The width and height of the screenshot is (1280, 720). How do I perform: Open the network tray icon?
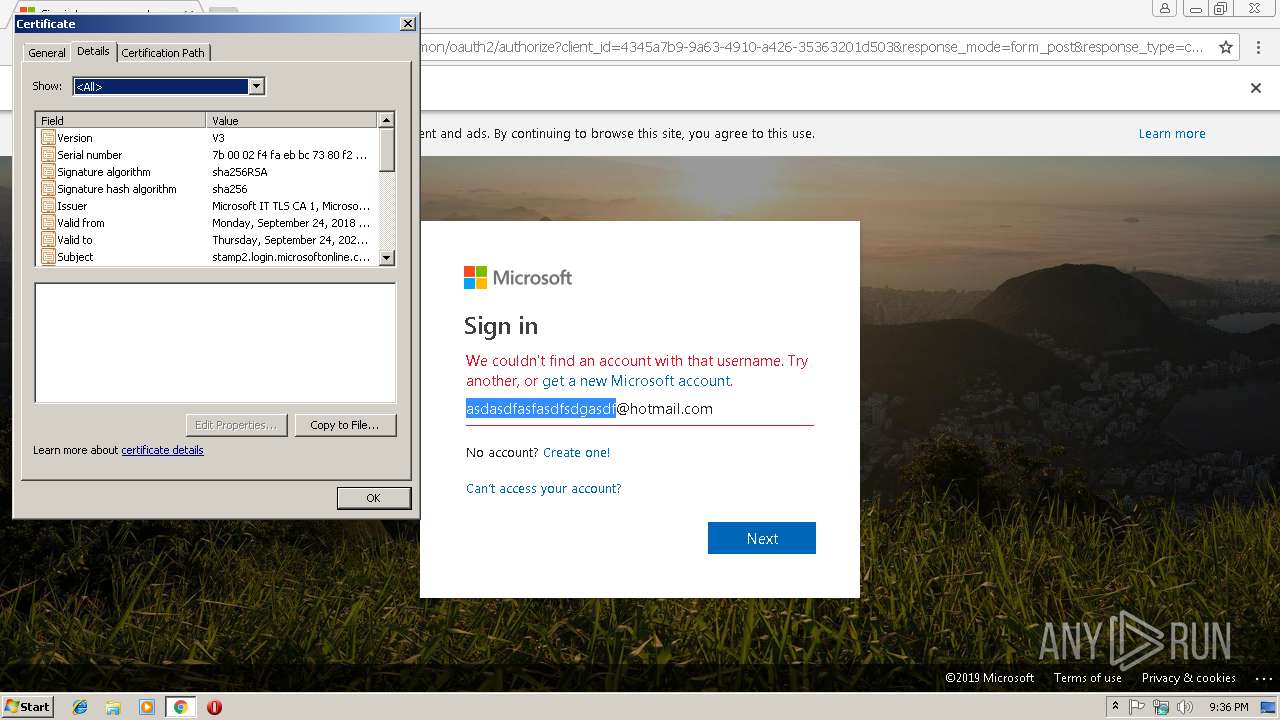pyautogui.click(x=1161, y=707)
